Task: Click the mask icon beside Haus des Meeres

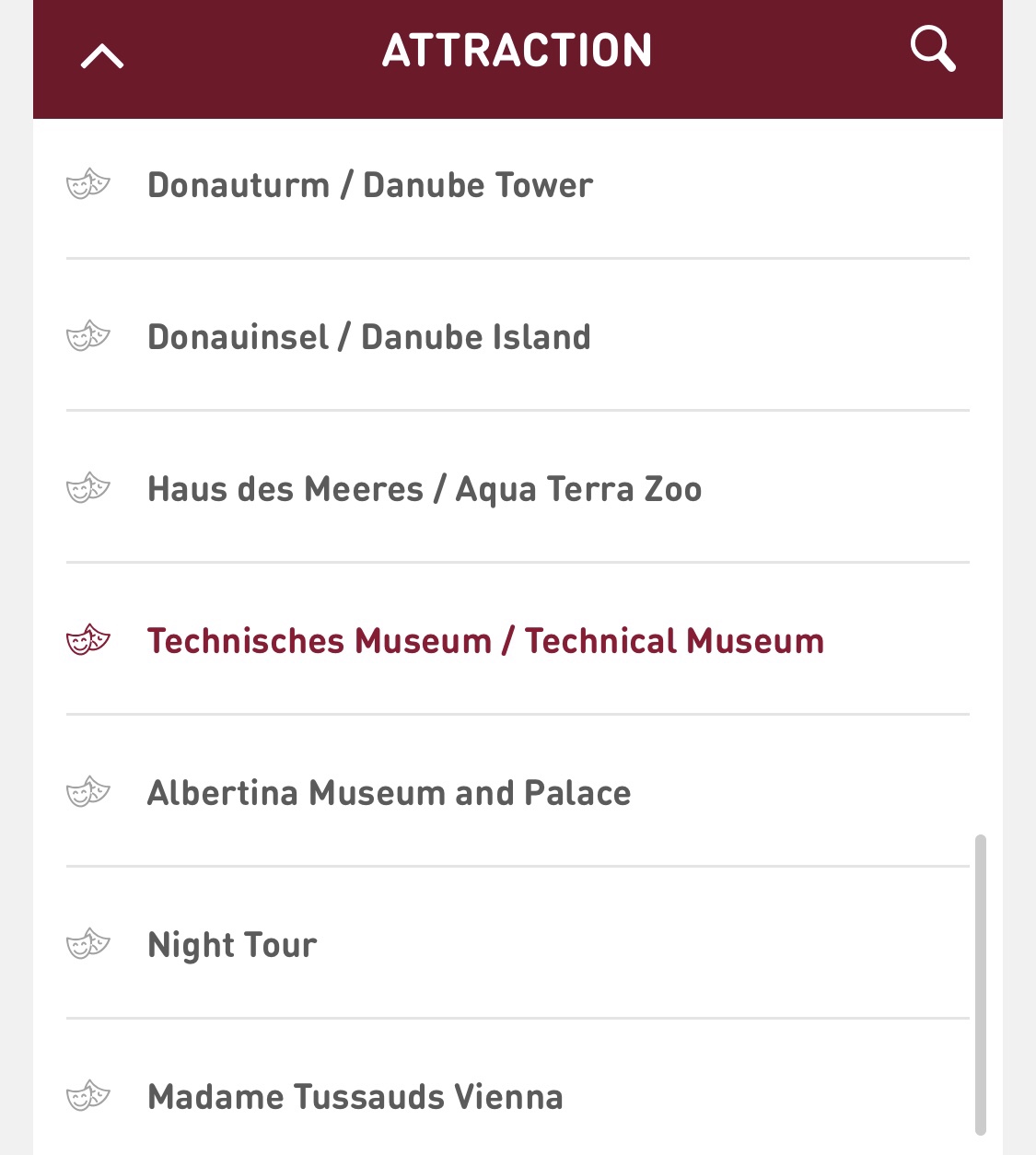Action: (x=88, y=488)
